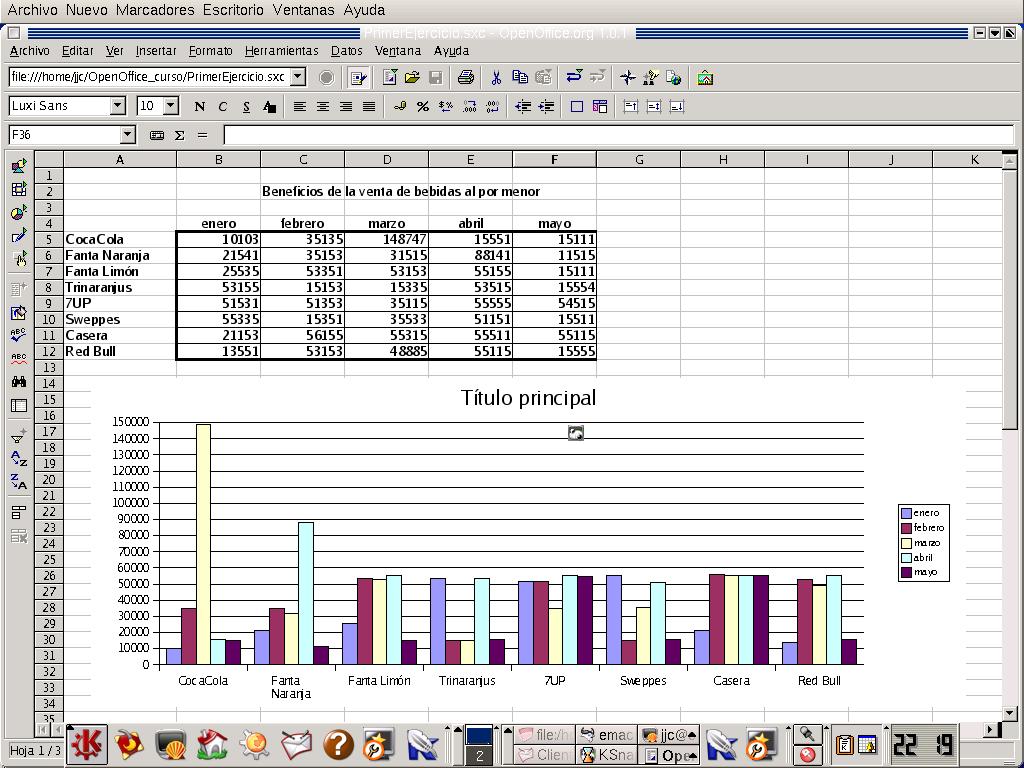Click the Cut scissors icon
The height and width of the screenshot is (768, 1024).
click(x=495, y=77)
